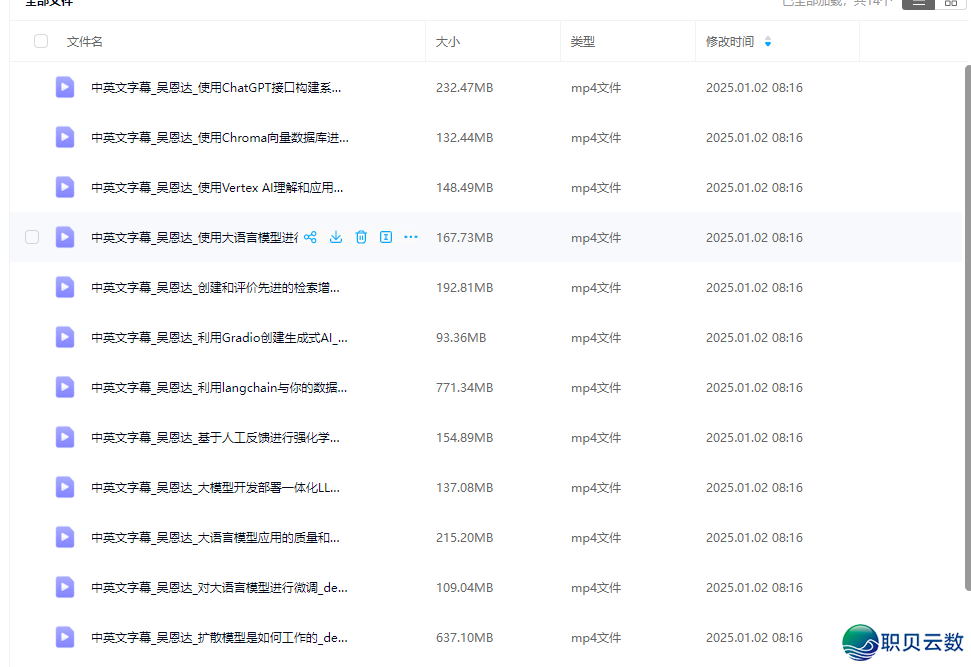Open the 全部文件 tab
The height and width of the screenshot is (667, 971).
click(x=47, y=3)
